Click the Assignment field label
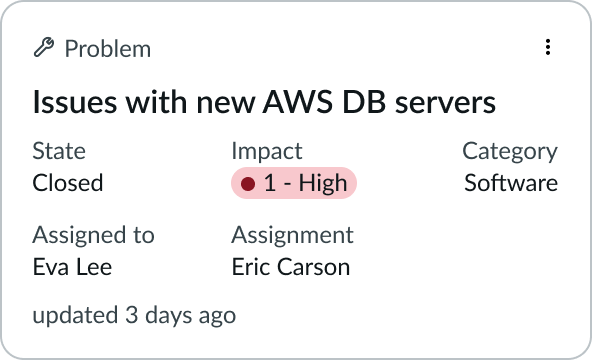This screenshot has width=592, height=360. [292, 235]
